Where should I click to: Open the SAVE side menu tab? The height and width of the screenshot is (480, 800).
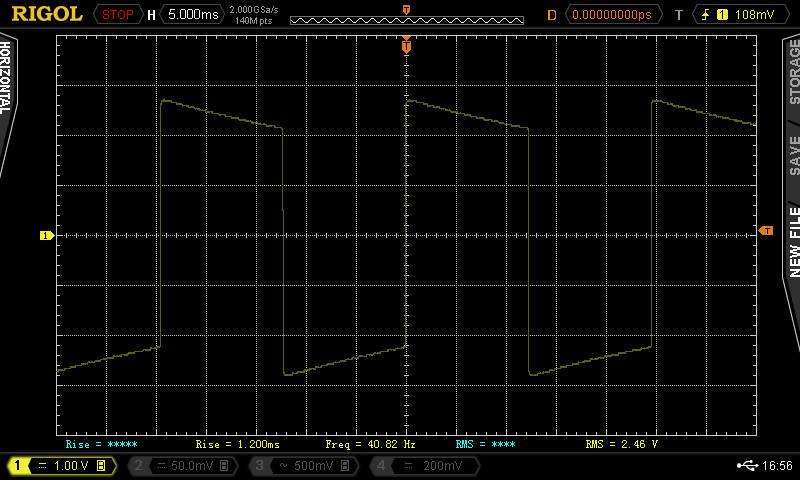point(794,154)
